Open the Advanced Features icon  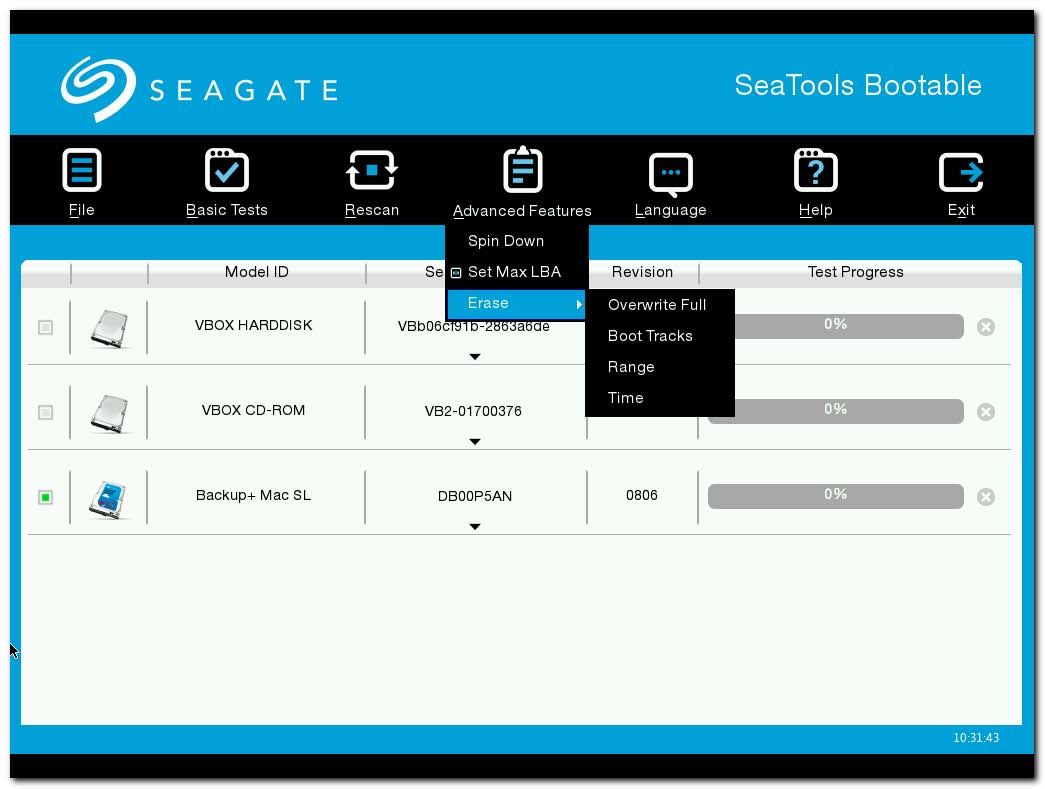[521, 169]
